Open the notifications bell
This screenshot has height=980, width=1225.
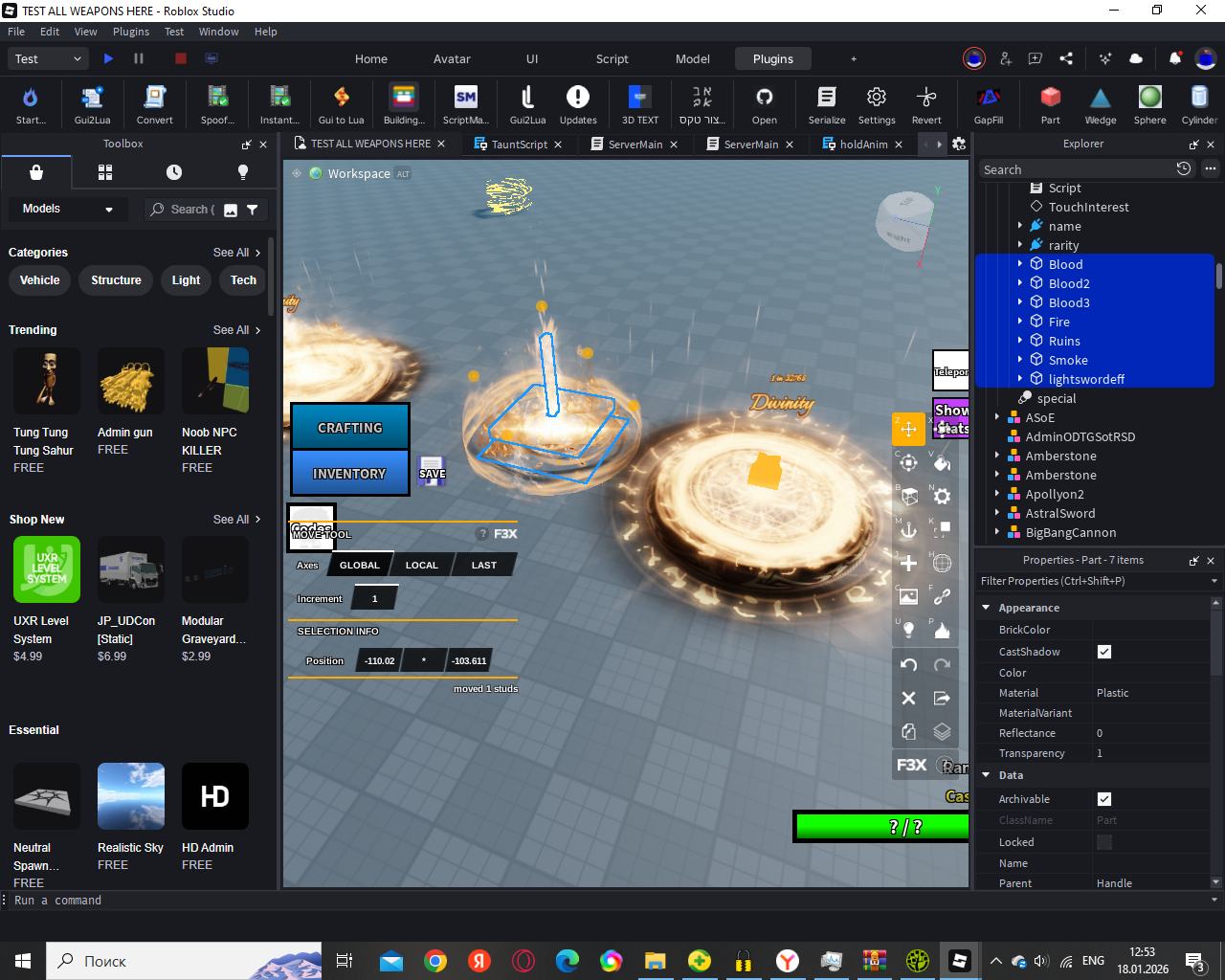(x=1174, y=58)
